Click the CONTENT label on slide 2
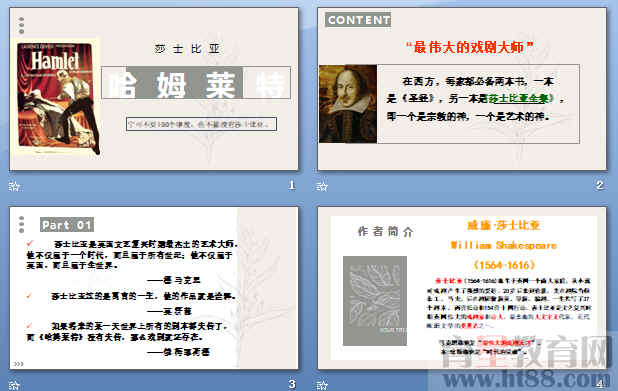The image size is (618, 391). pyautogui.click(x=358, y=20)
